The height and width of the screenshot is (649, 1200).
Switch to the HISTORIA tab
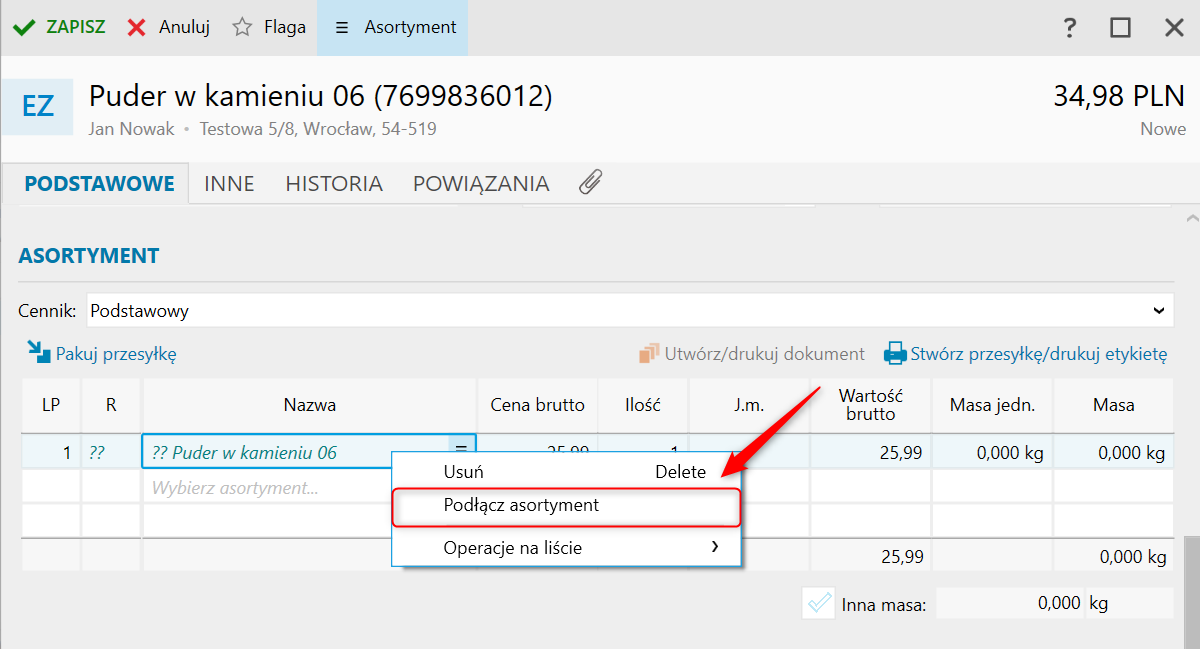pyautogui.click(x=334, y=184)
